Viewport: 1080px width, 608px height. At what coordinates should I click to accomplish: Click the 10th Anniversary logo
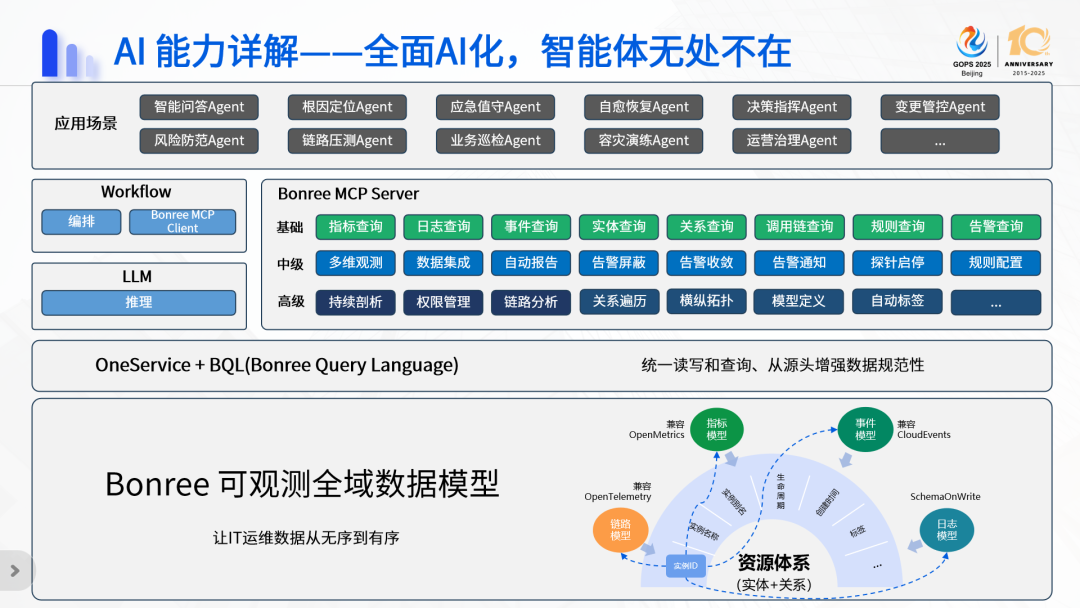click(1028, 51)
